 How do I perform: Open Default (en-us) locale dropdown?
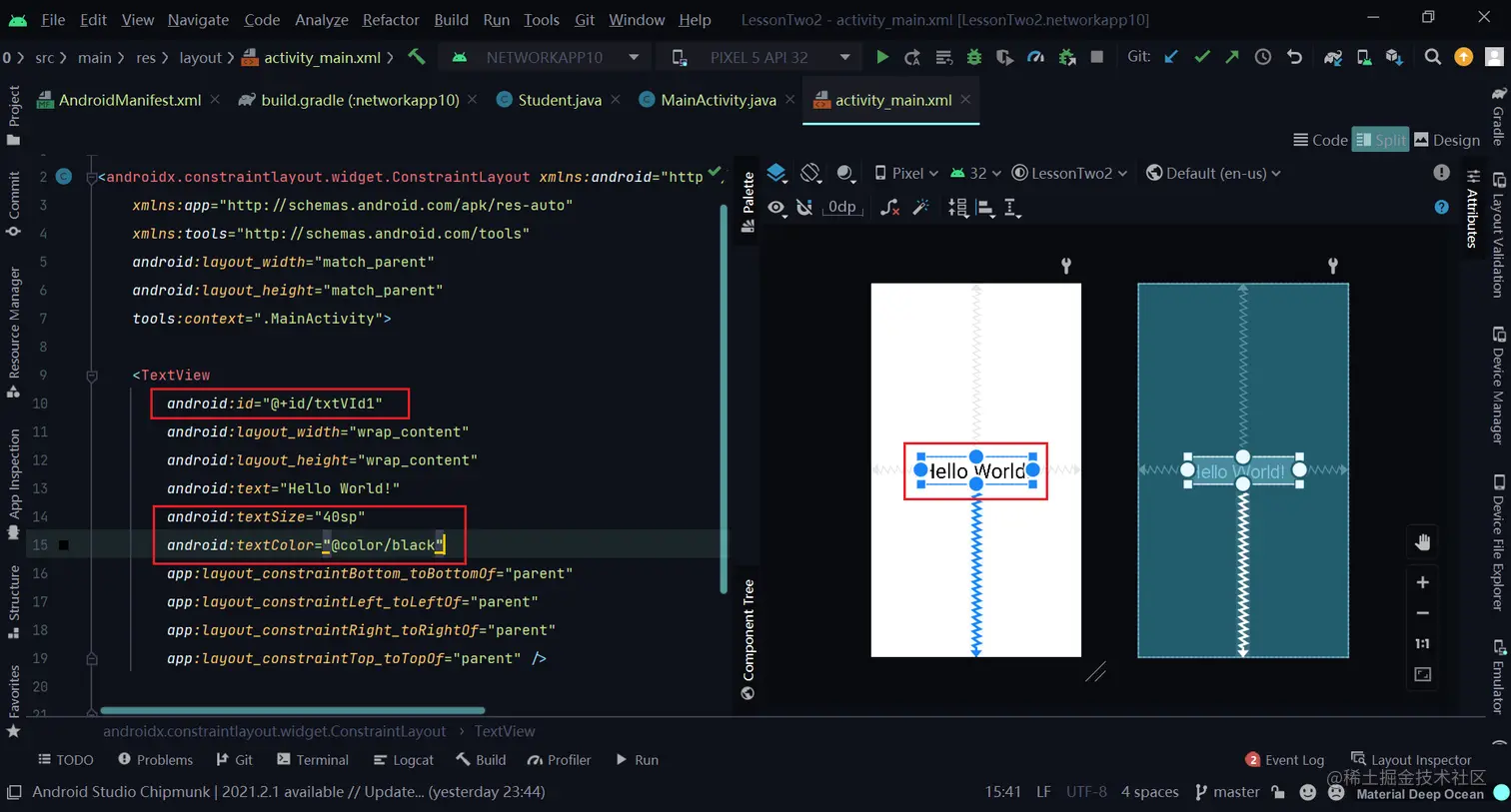pyautogui.click(x=1213, y=173)
